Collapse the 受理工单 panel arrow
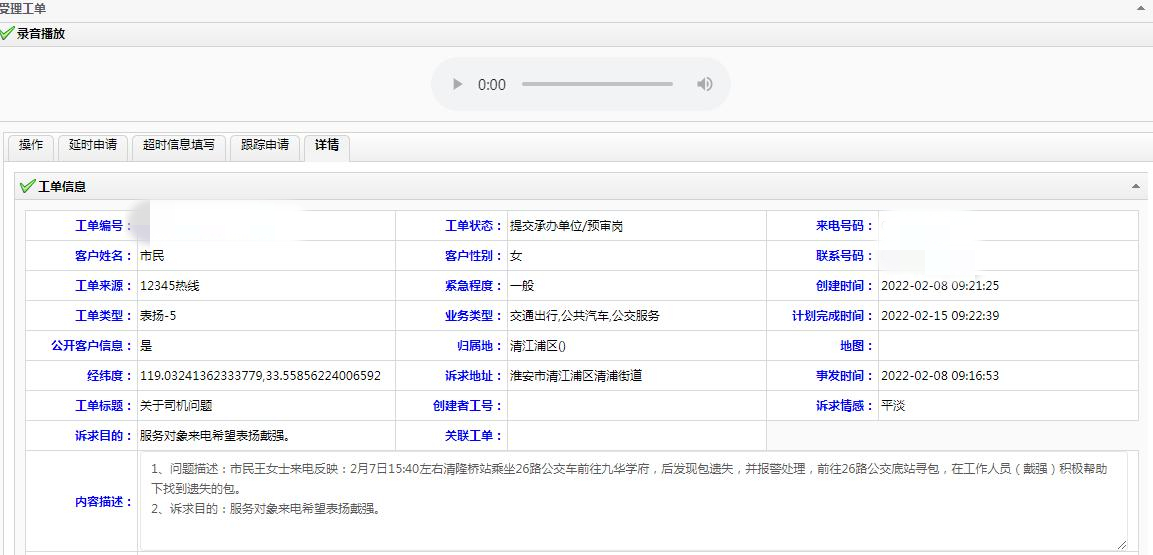This screenshot has width=1153, height=555. pos(1140,7)
